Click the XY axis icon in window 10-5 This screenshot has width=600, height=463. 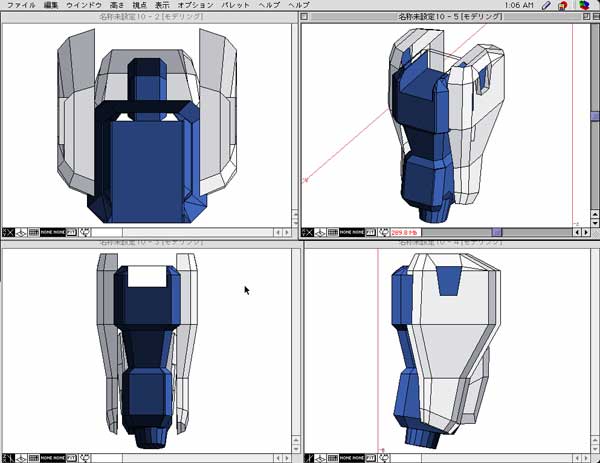click(307, 232)
